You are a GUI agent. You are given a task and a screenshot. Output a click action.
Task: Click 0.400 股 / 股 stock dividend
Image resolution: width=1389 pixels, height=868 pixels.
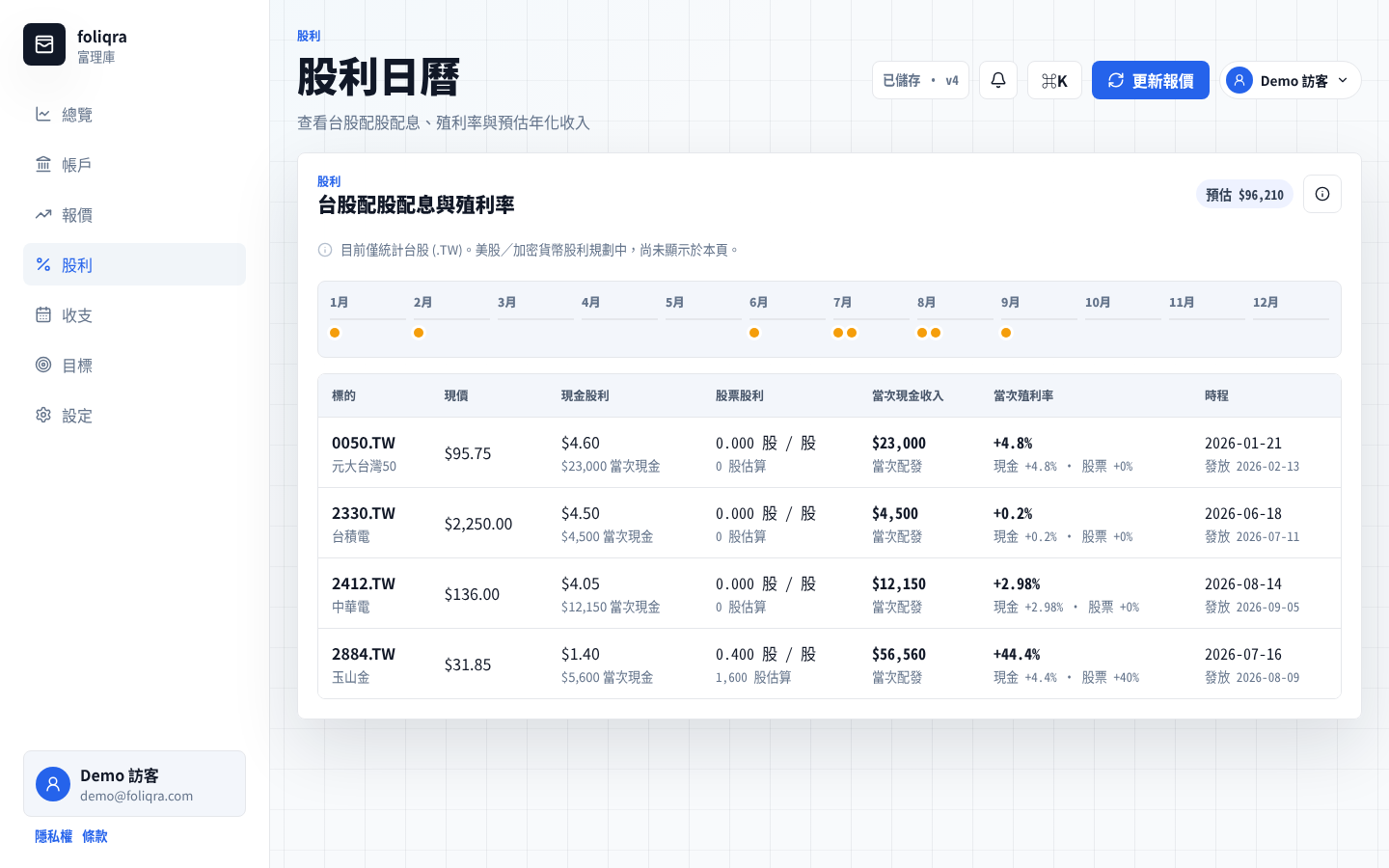tap(766, 654)
